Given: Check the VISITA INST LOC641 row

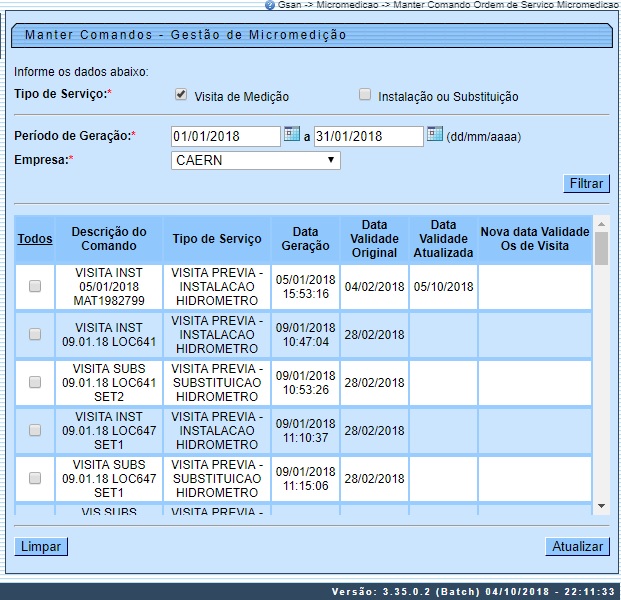Looking at the screenshot, I should 35,334.
